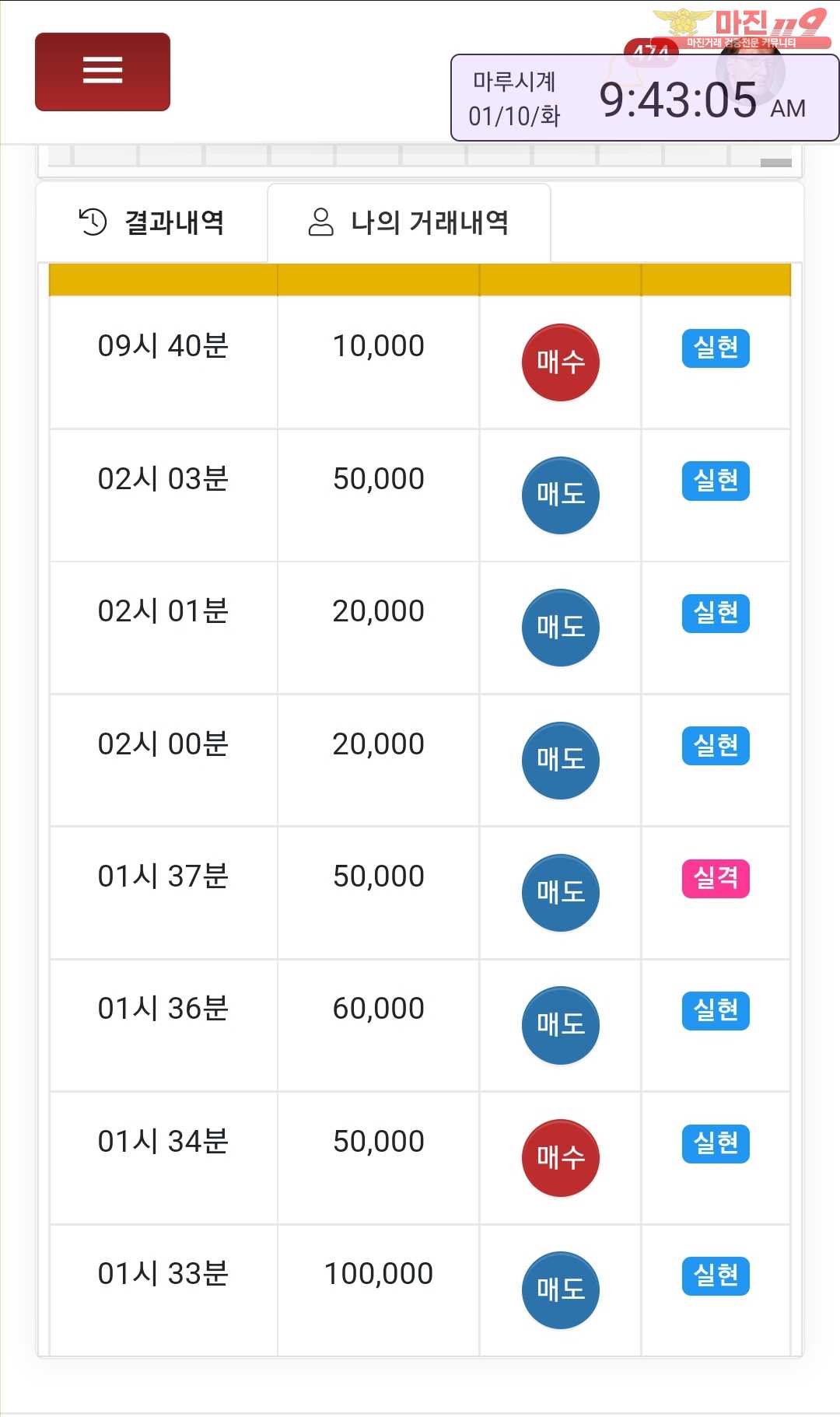Click the 실현 badge for 09시 40분
Image resolution: width=840 pixels, height=1417 pixels.
click(x=716, y=348)
